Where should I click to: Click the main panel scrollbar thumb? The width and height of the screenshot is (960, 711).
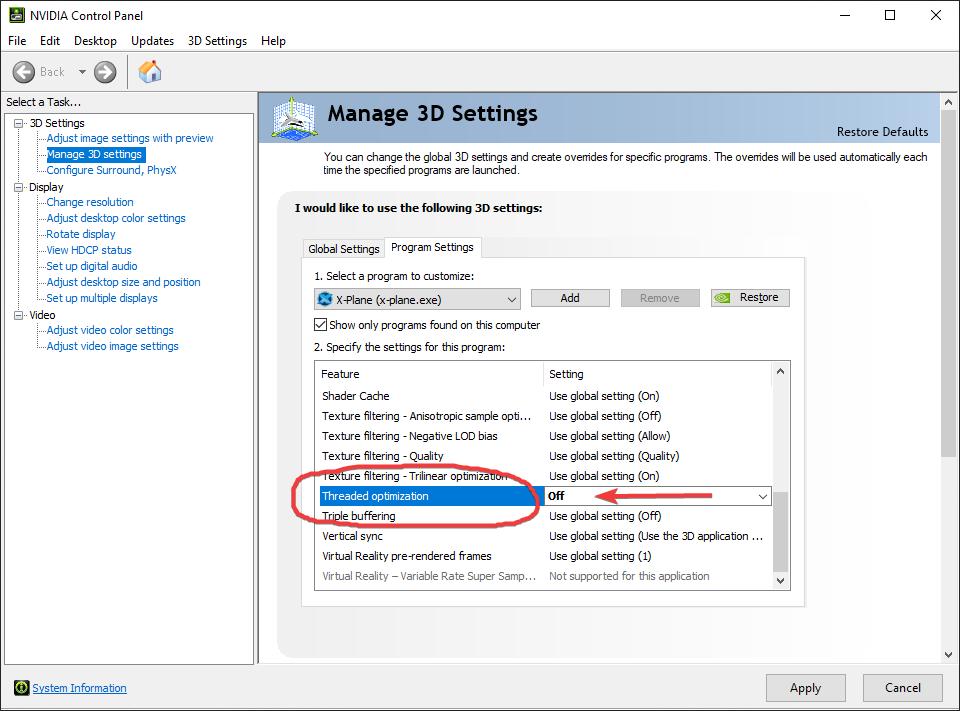coord(948,284)
